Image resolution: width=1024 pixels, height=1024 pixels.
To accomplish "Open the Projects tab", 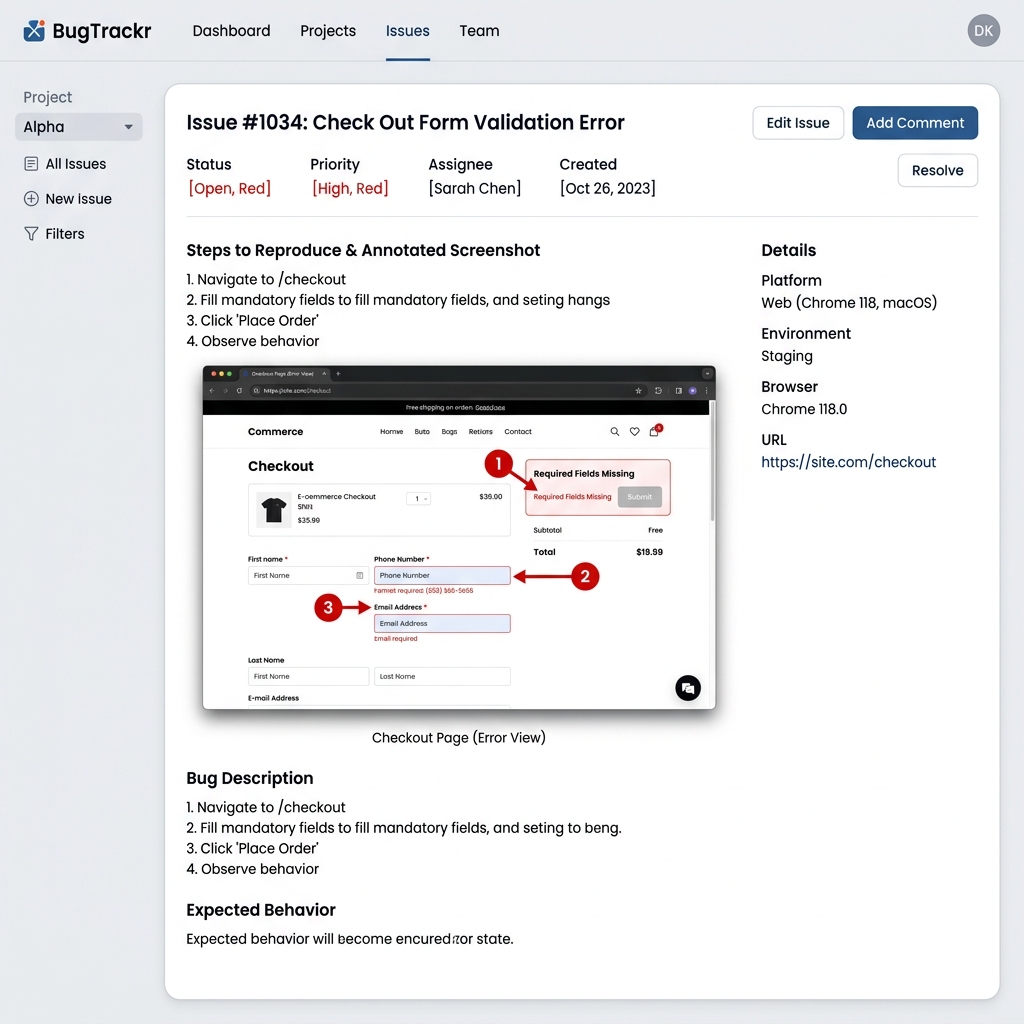I will pos(328,31).
